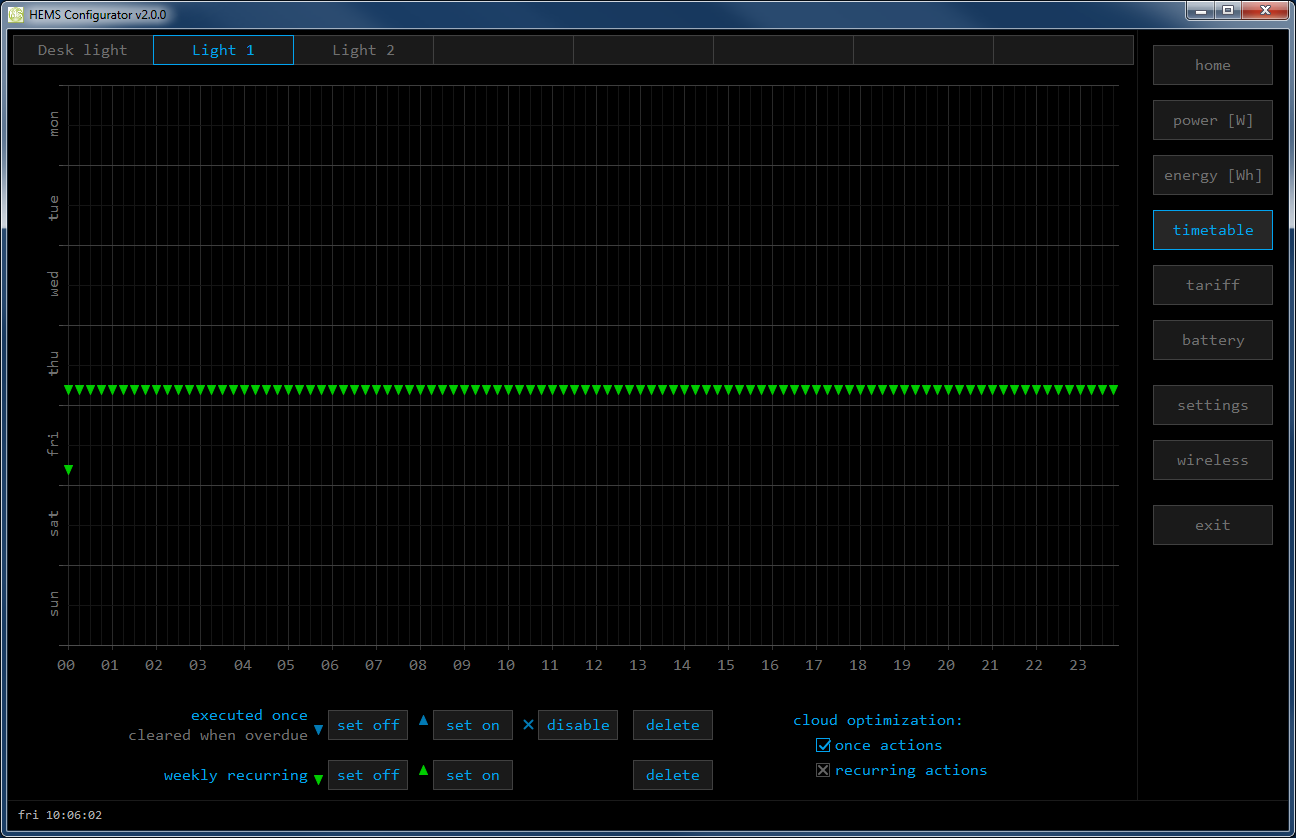The image size is (1296, 838).
Task: Click the green up-arrow recurring-on icon
Action: [423, 770]
